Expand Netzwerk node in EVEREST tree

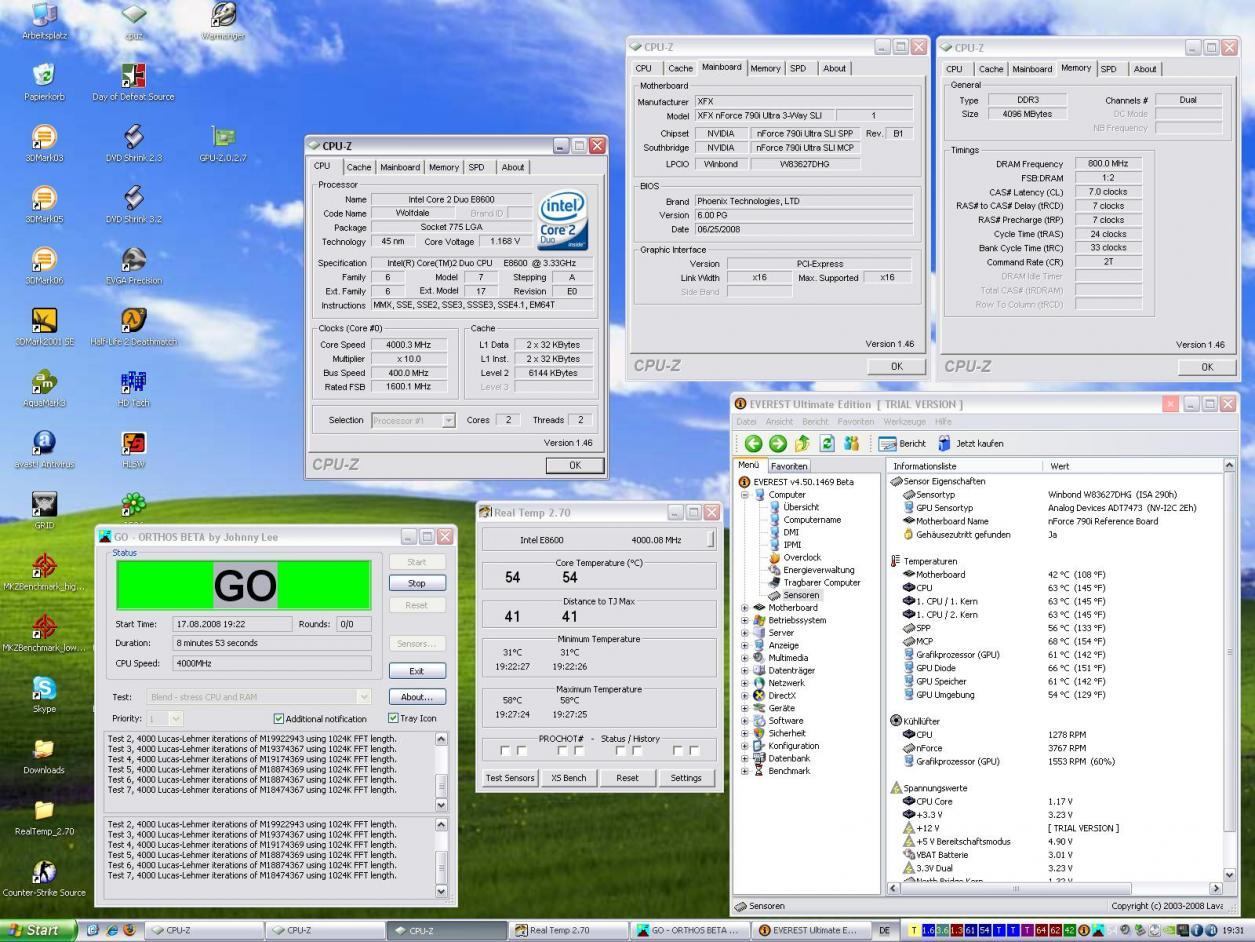744,683
